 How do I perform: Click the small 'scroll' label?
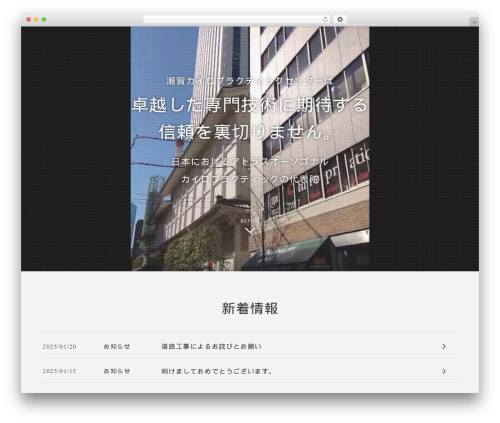point(250,220)
